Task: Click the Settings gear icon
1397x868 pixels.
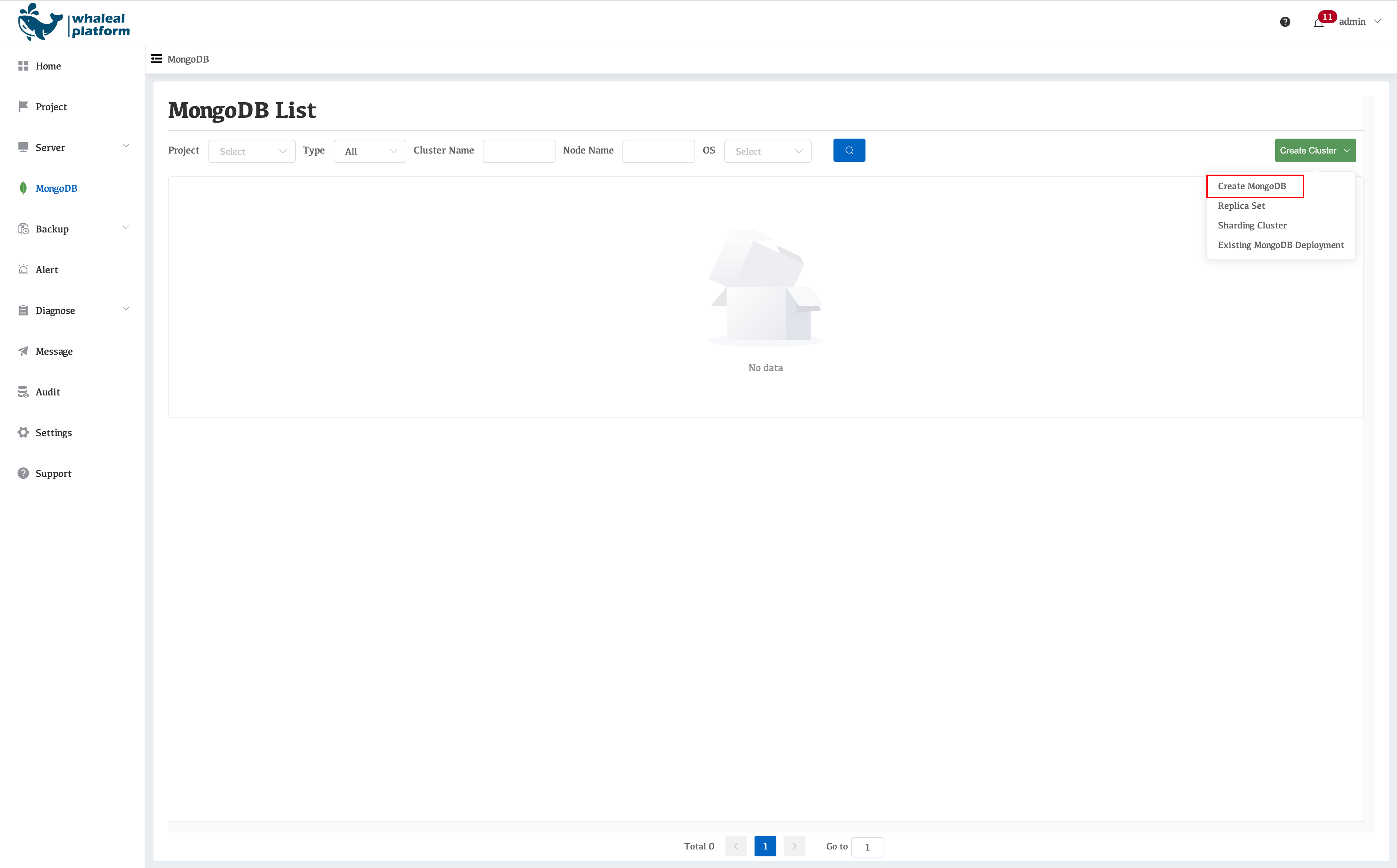Action: [23, 432]
